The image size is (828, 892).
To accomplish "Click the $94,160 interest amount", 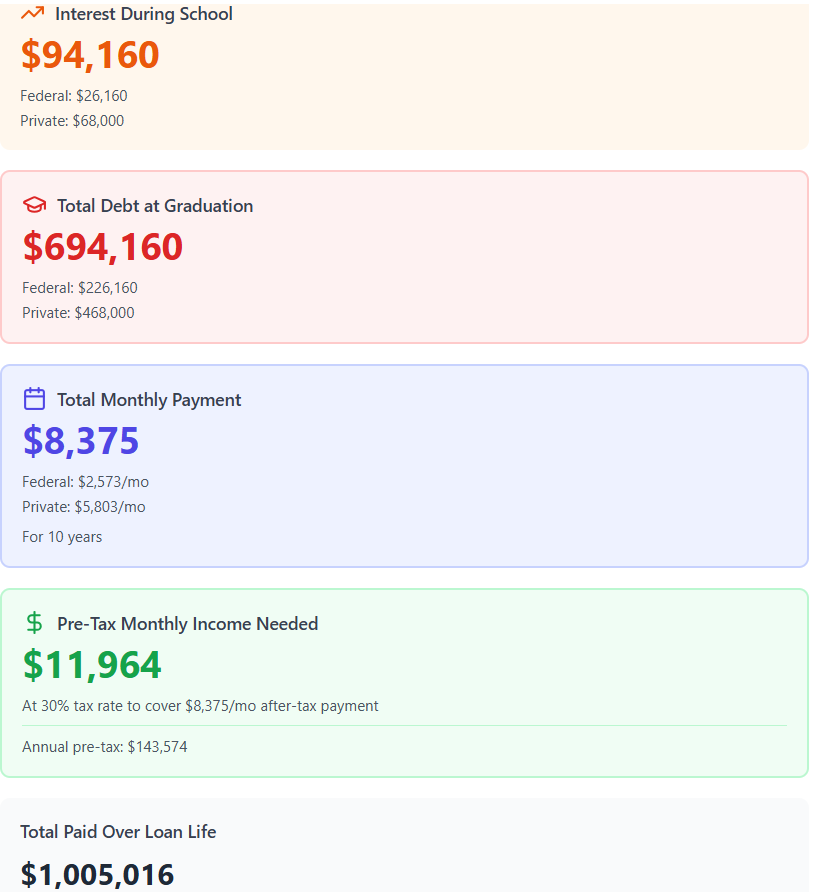I will pos(90,55).
